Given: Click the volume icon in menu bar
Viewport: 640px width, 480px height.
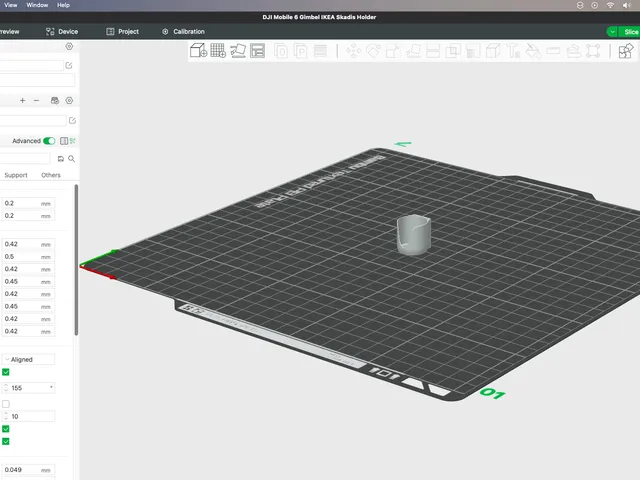Looking at the screenshot, I should [x=627, y=5].
